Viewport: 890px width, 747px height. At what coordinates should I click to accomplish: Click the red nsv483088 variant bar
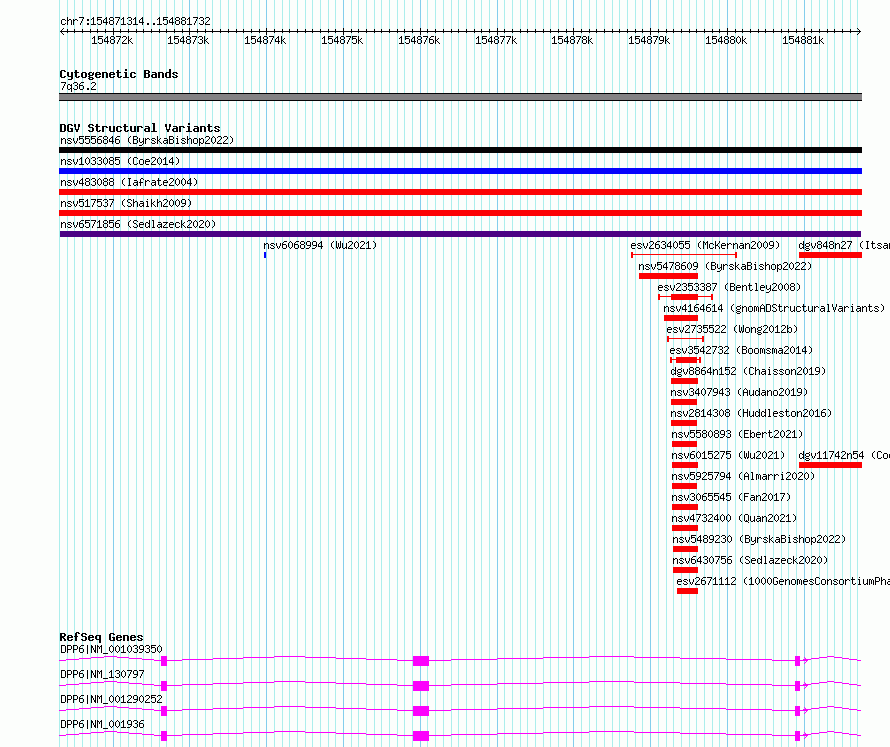coord(460,192)
